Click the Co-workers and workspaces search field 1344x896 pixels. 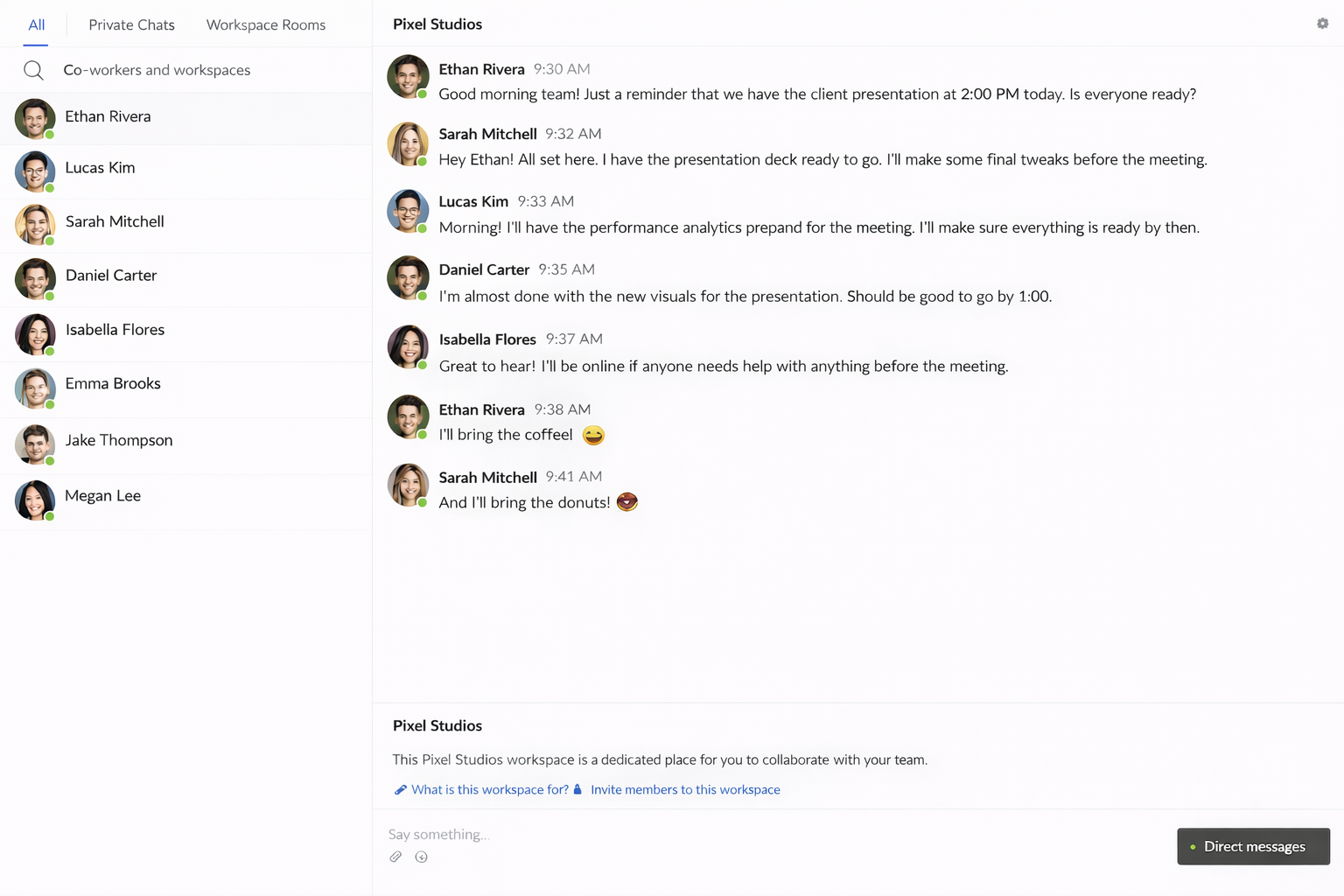[157, 70]
